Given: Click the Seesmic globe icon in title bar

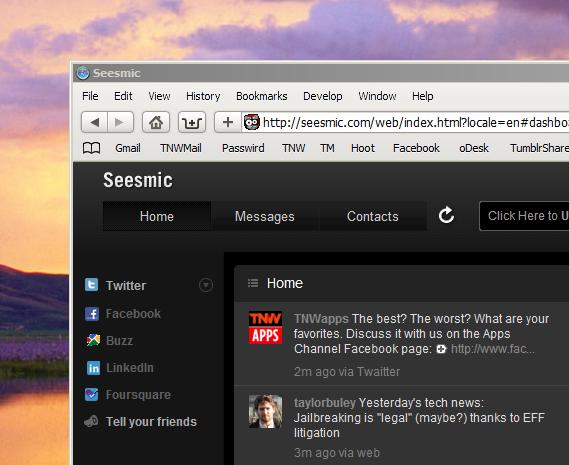Looking at the screenshot, I should tap(83, 73).
